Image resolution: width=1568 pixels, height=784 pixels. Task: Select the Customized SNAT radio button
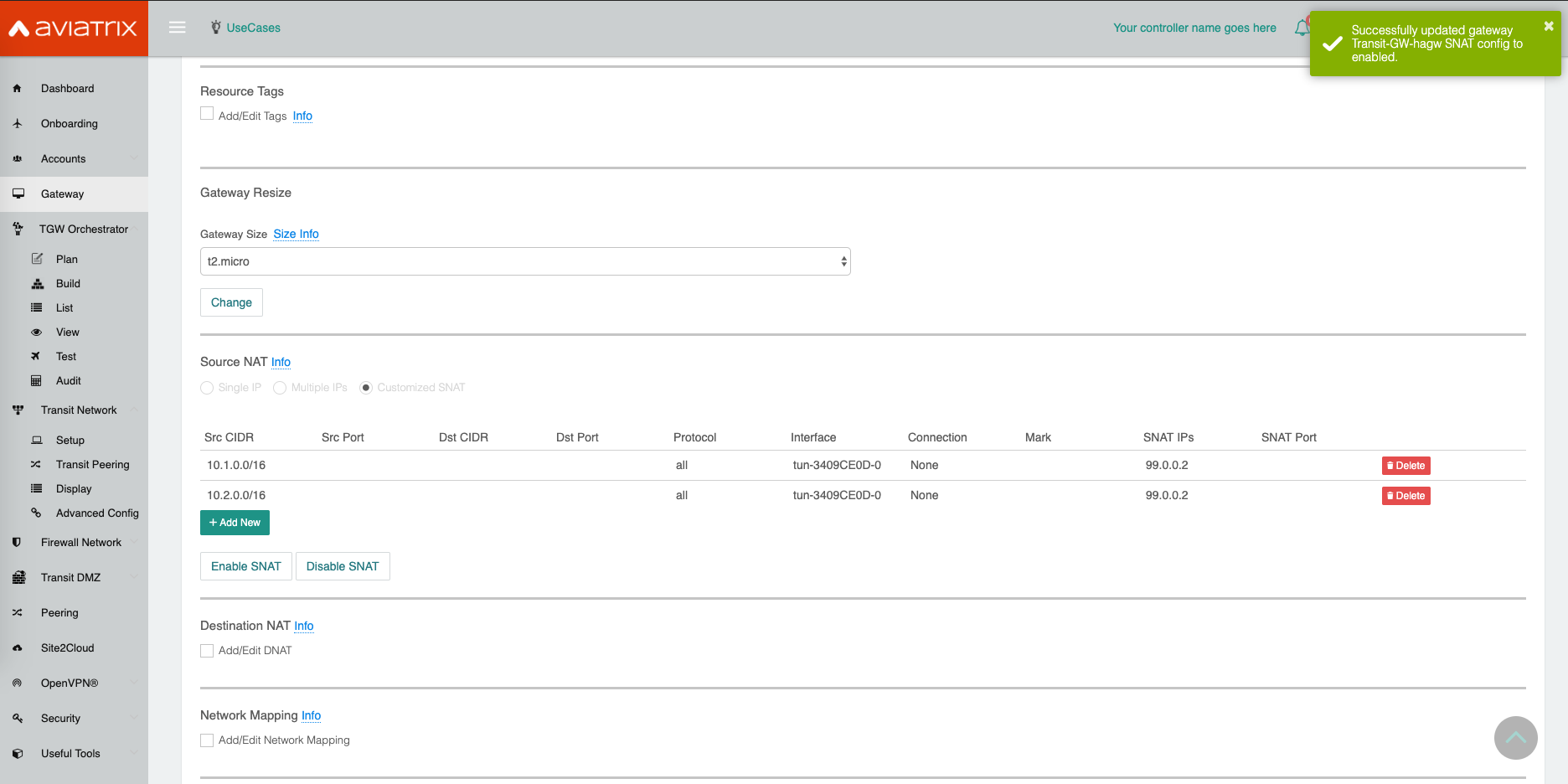click(x=366, y=388)
